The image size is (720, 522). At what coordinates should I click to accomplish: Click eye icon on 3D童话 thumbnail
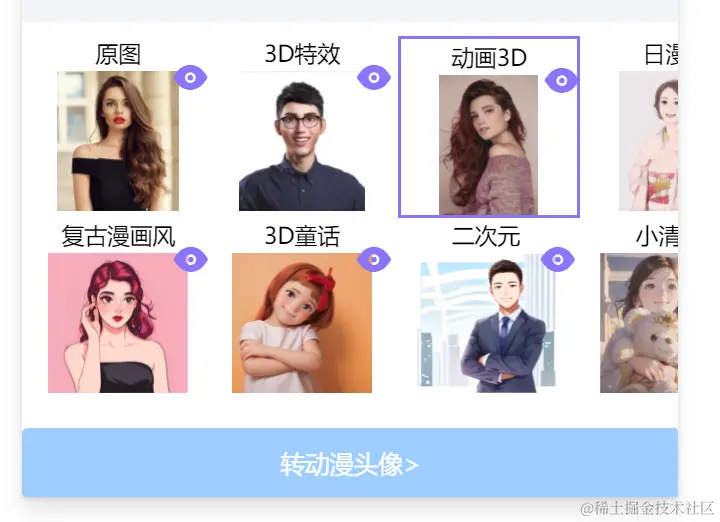click(374, 260)
